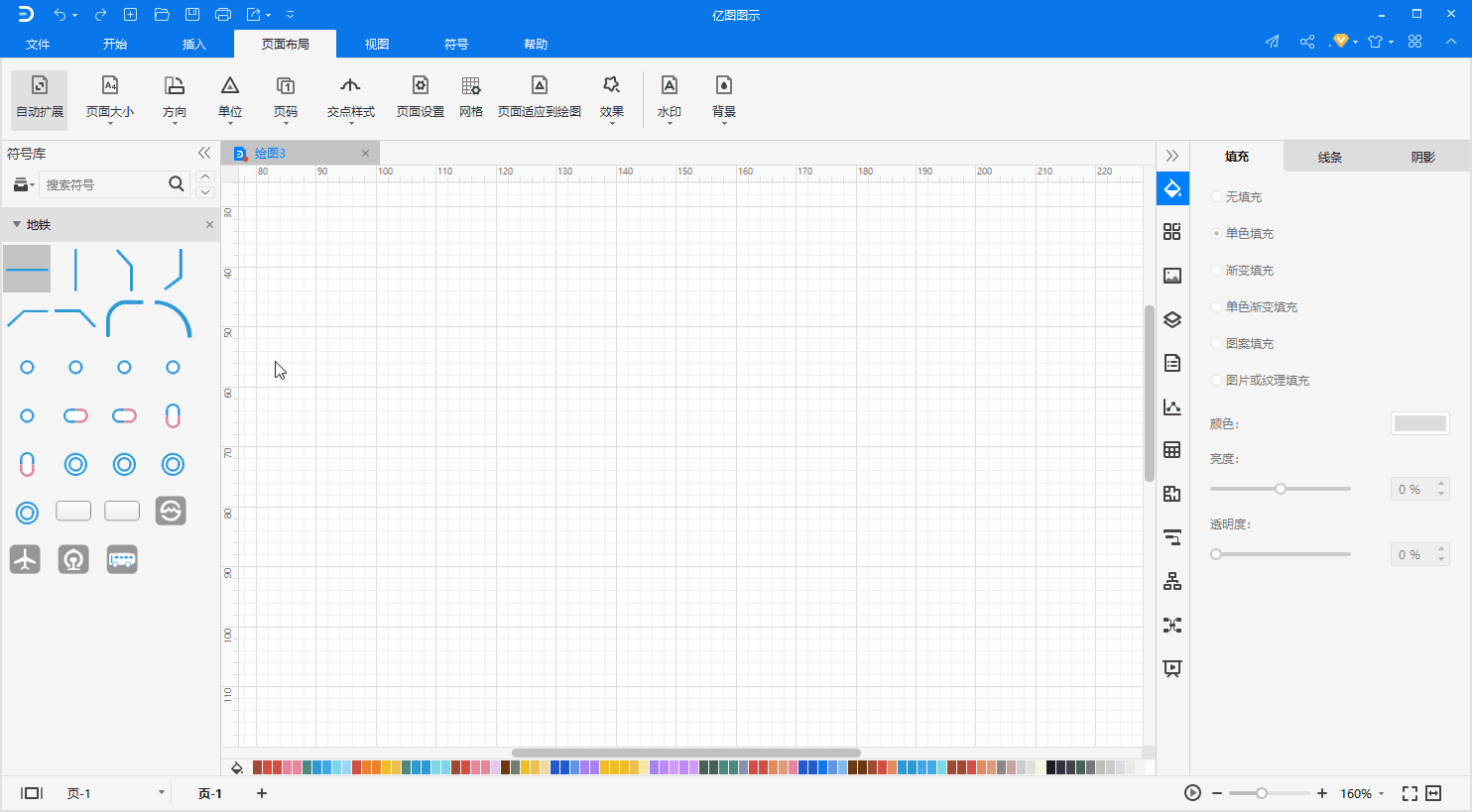Select Gradient Fill (渐变填充) option
This screenshot has width=1472, height=812.
point(1243,271)
